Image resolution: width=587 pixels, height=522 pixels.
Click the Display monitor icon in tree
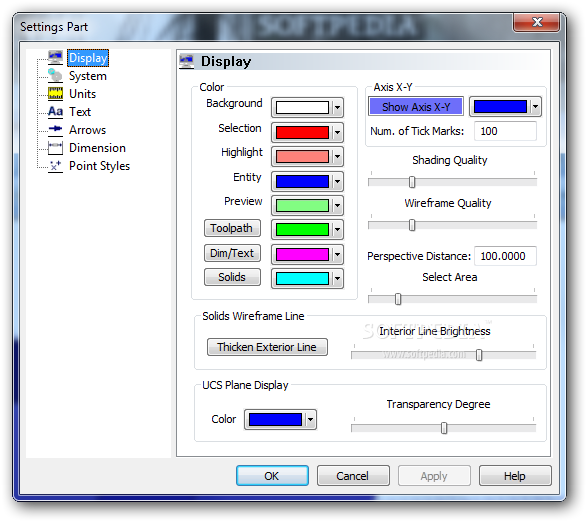tap(55, 58)
